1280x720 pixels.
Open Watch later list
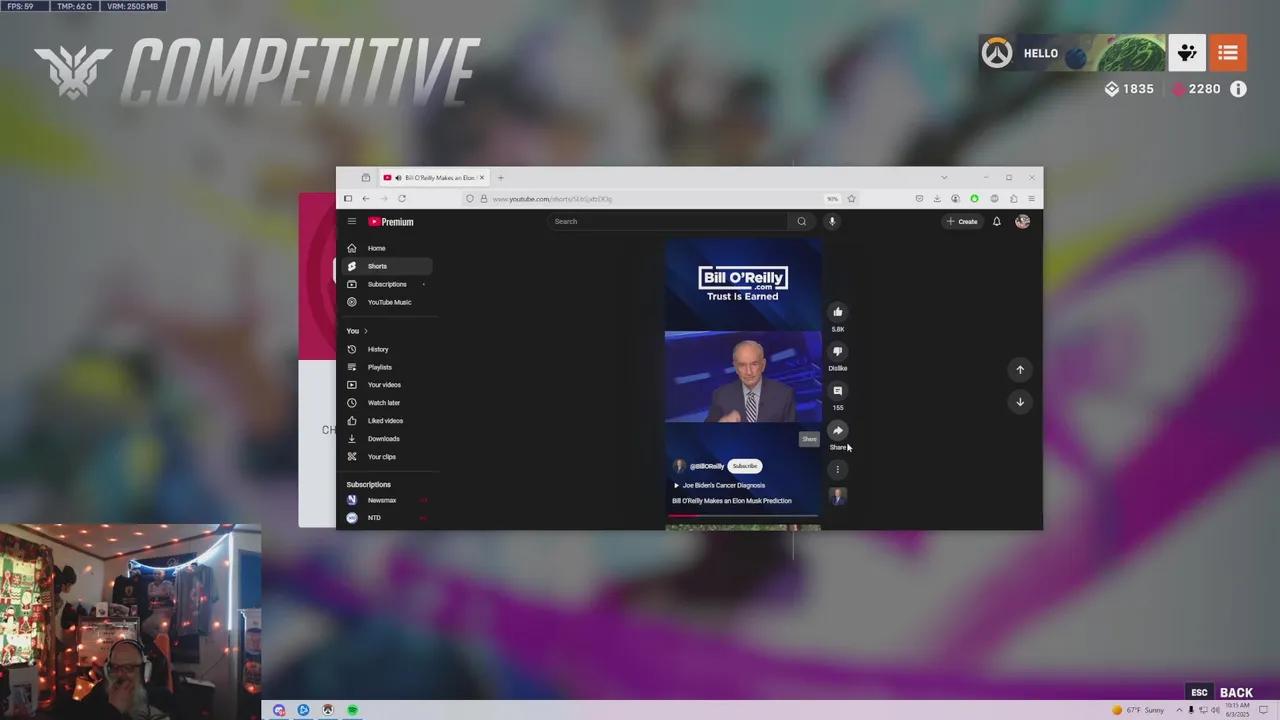tap(387, 403)
